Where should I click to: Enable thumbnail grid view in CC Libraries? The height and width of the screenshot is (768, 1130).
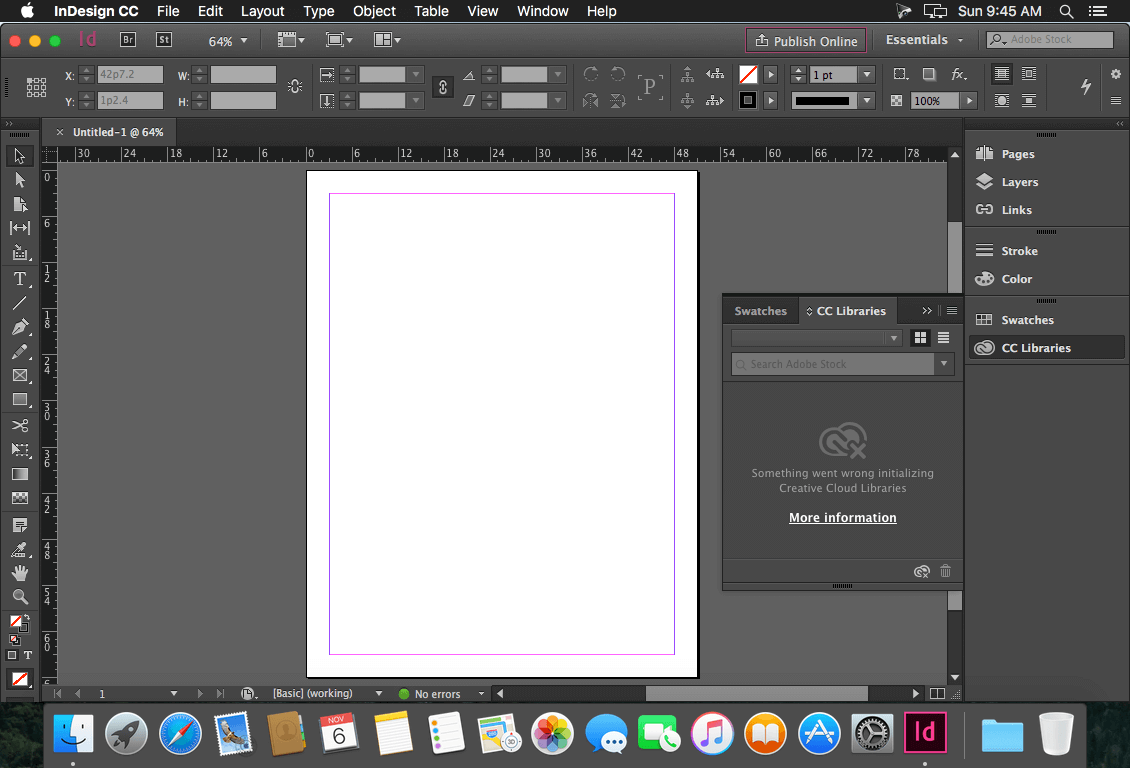pos(919,337)
